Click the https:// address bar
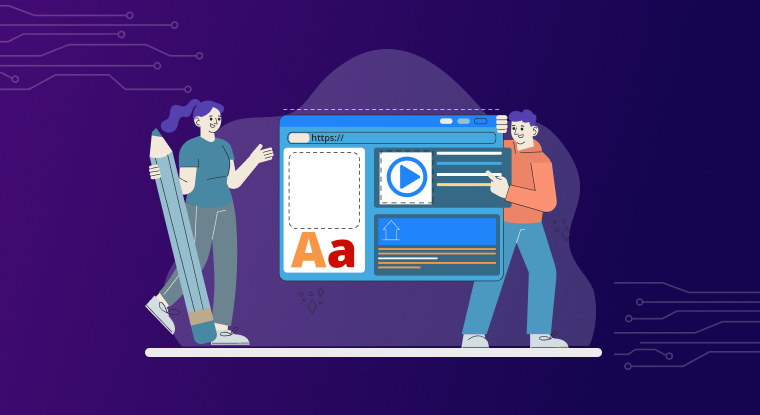Viewport: 760px width, 415px height. coord(400,138)
